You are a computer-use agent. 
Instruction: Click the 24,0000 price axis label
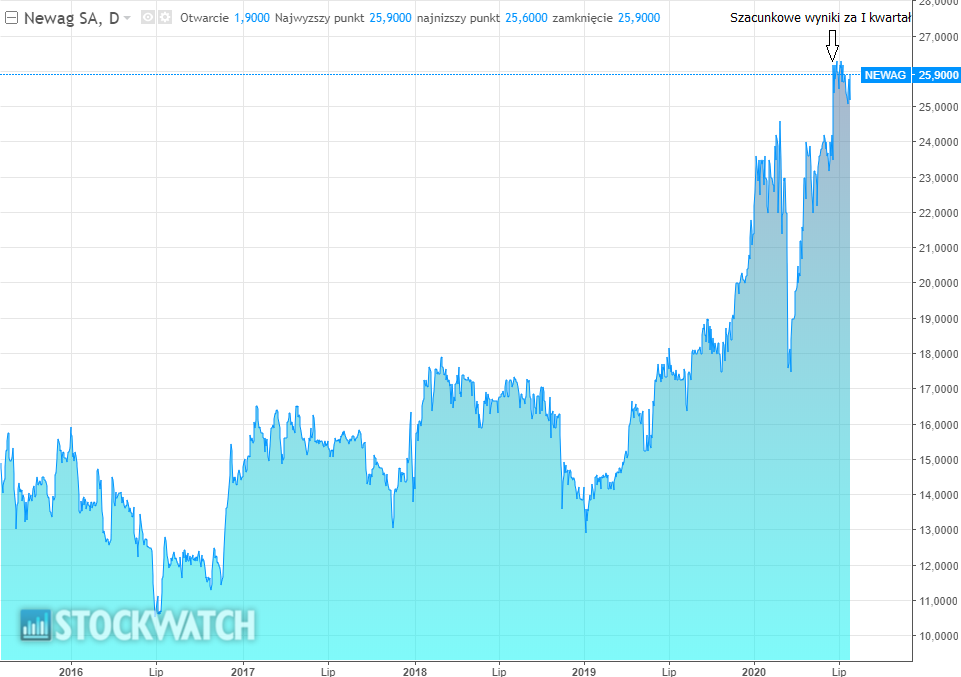938,142
